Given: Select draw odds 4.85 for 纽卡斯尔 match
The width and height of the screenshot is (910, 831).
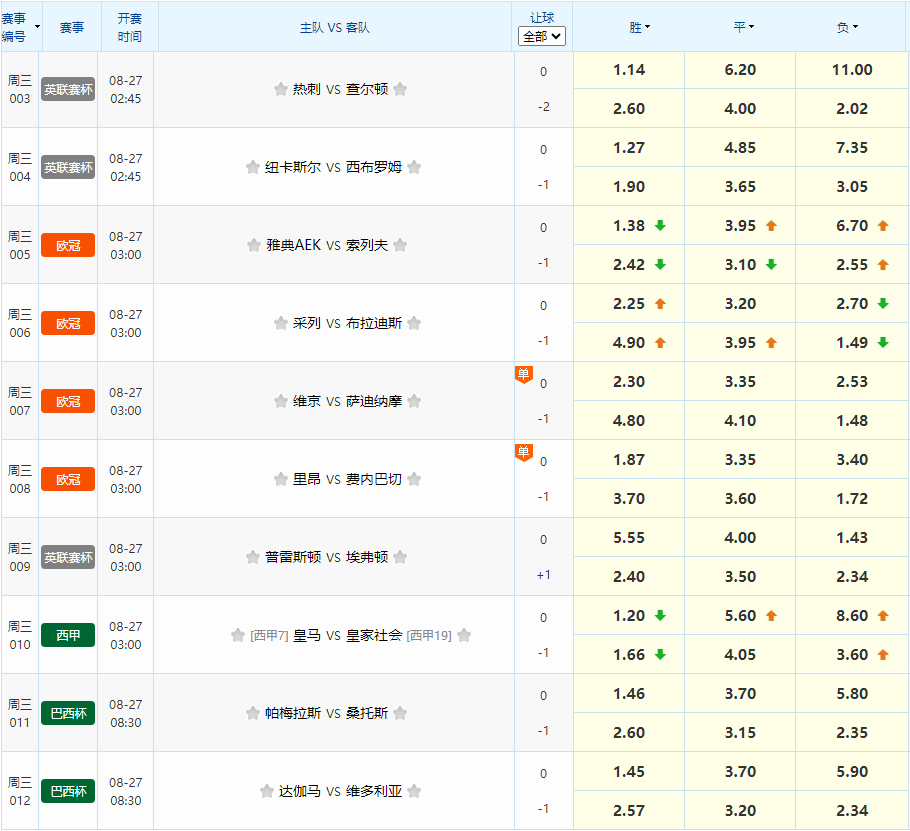Looking at the screenshot, I should pyautogui.click(x=740, y=148).
